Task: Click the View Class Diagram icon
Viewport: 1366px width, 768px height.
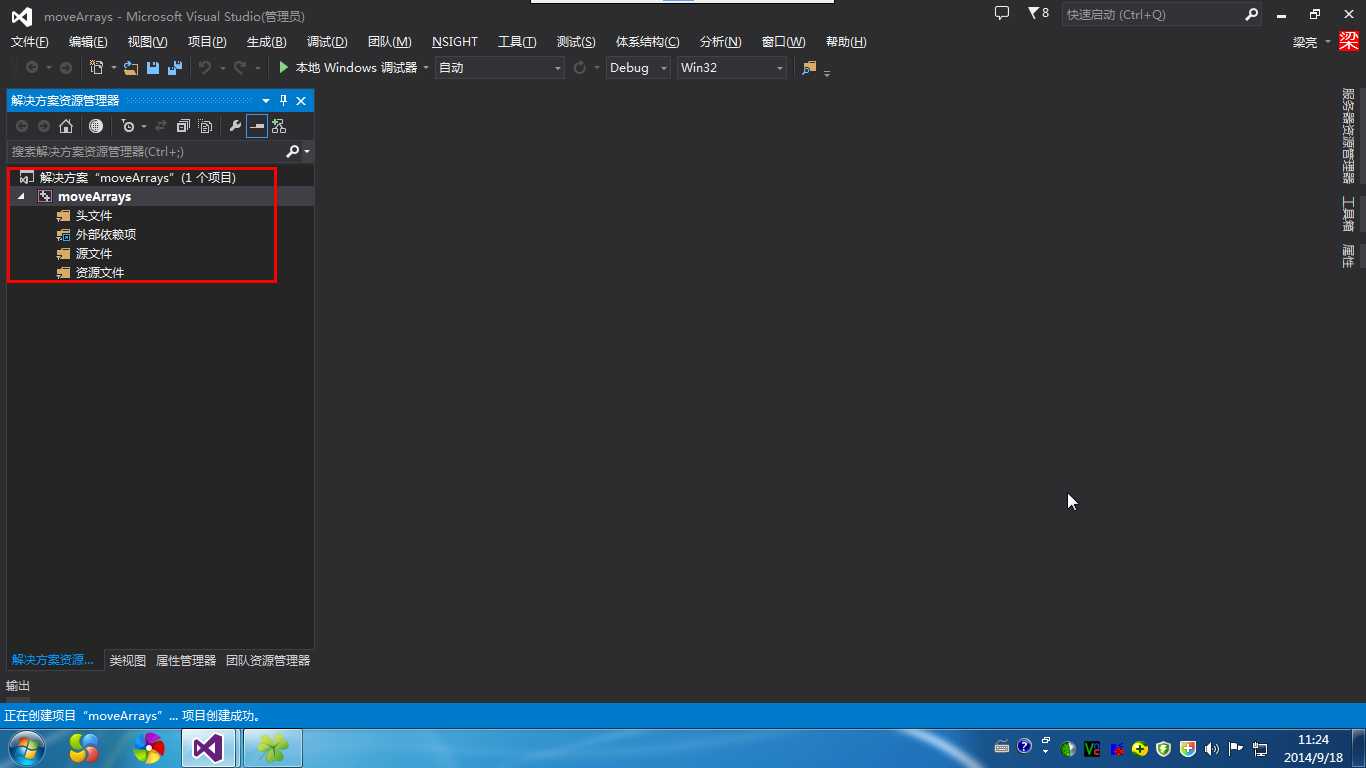Action: [279, 126]
